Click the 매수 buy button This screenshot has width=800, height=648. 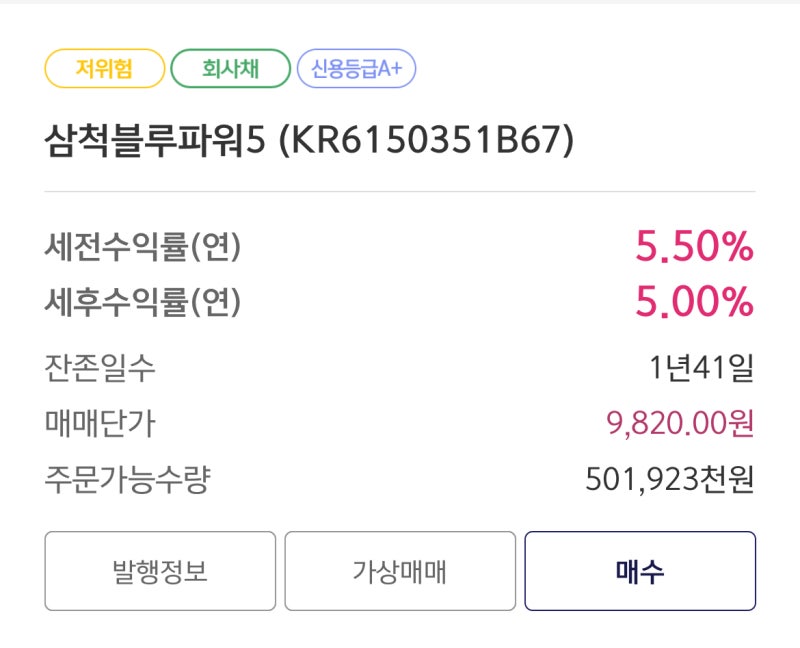[640, 571]
